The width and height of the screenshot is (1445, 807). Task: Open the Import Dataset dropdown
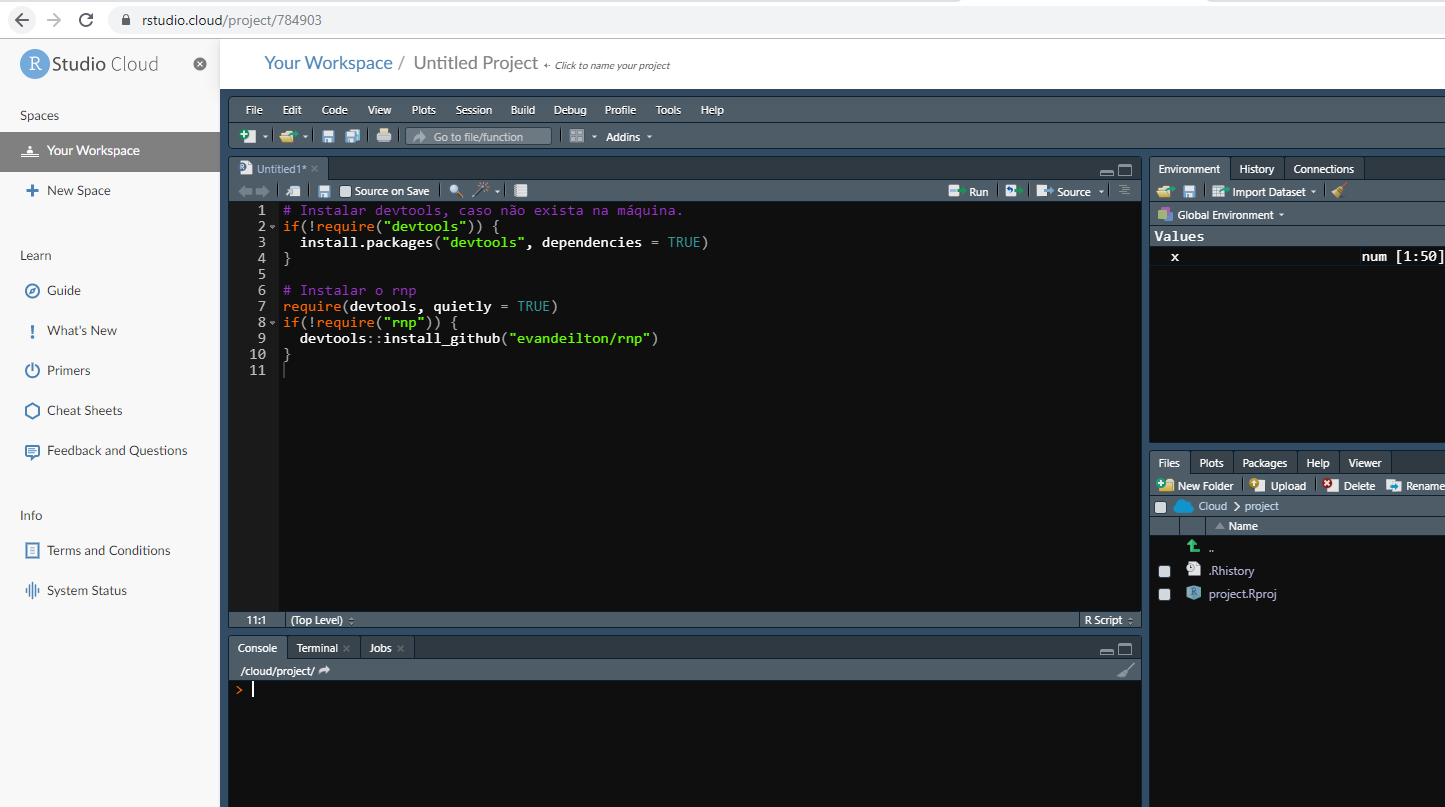[1265, 192]
